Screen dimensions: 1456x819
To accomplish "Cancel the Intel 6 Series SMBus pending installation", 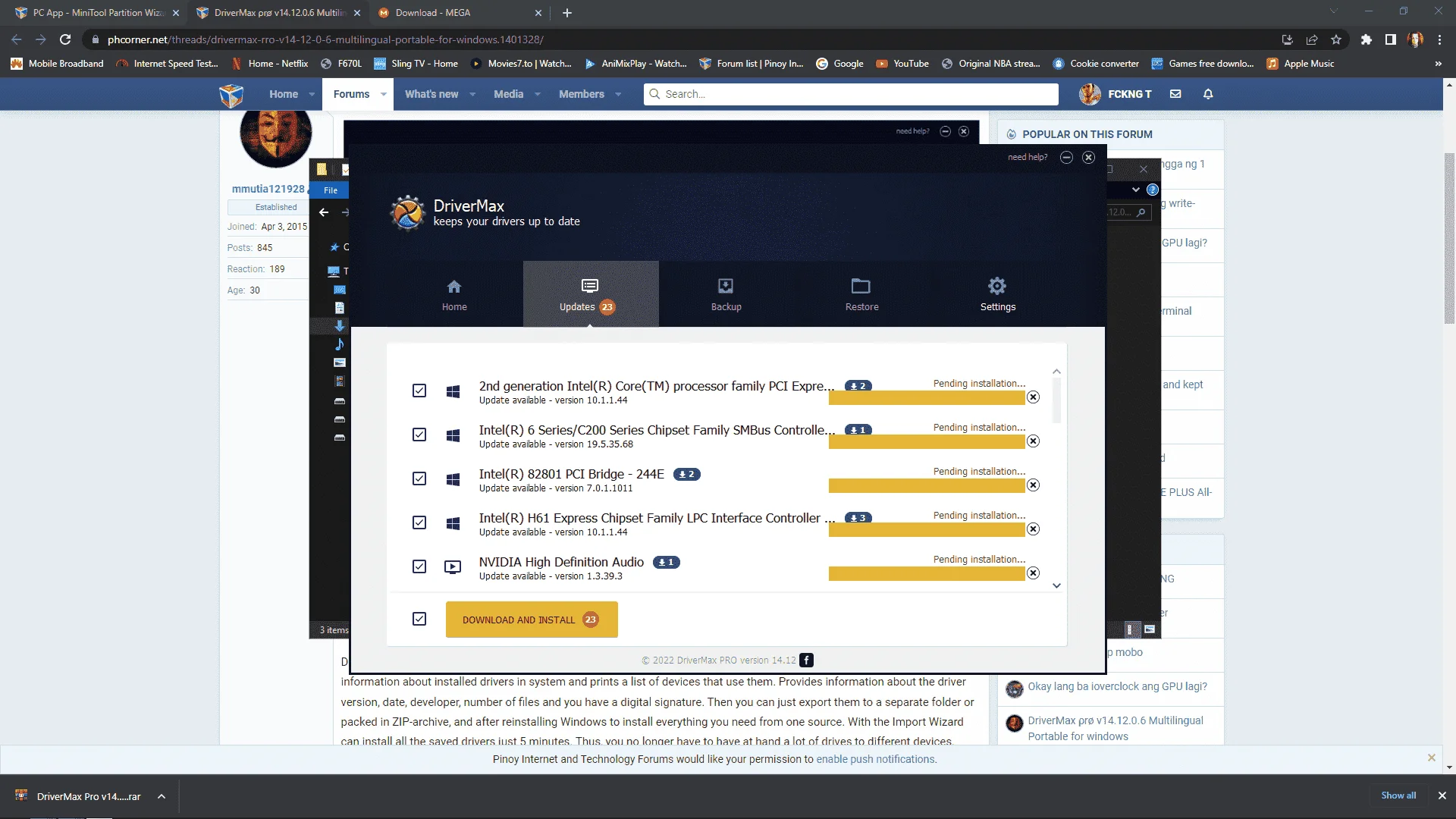I will [x=1033, y=441].
